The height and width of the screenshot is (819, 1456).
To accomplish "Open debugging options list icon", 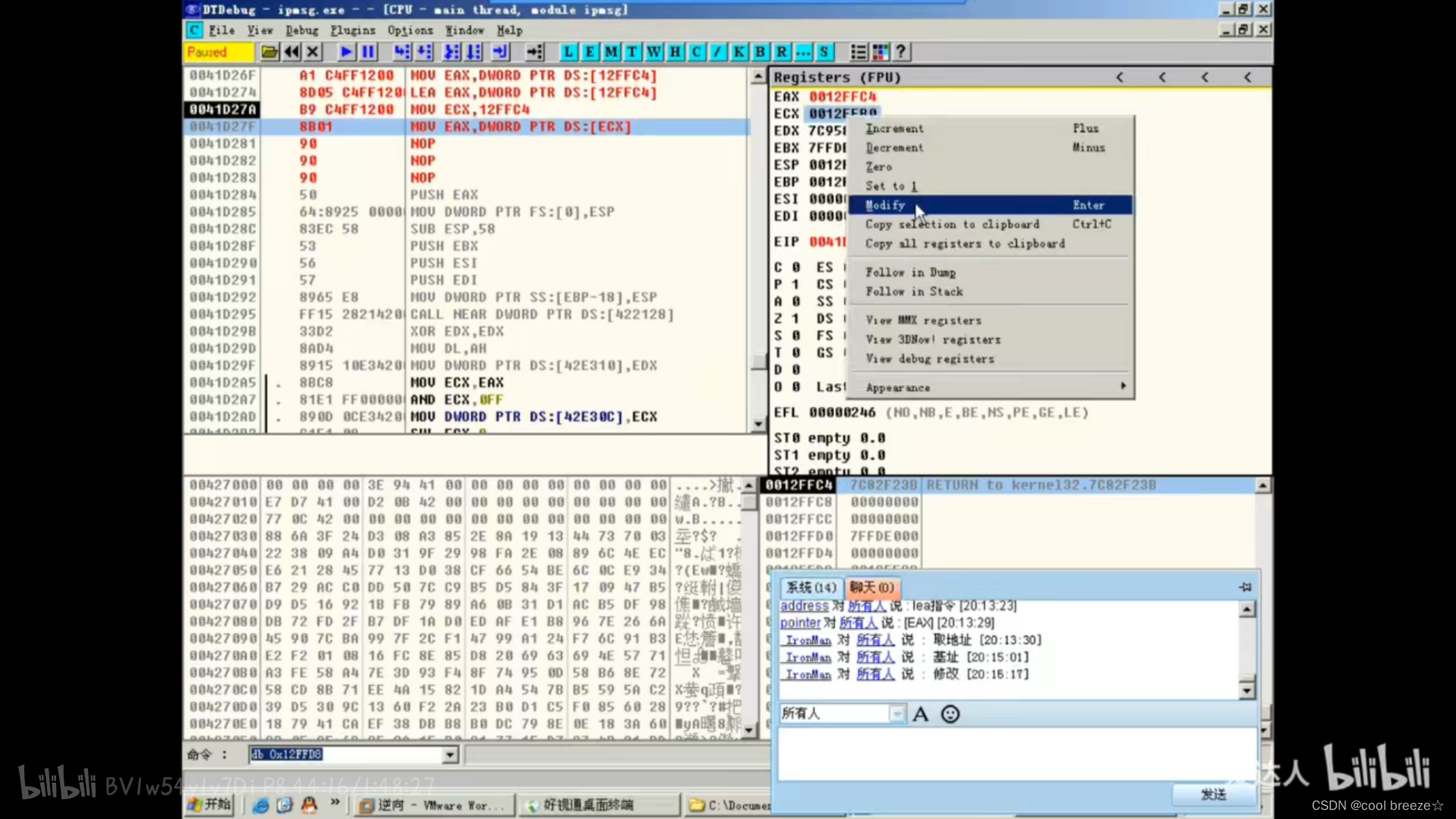I will [858, 52].
